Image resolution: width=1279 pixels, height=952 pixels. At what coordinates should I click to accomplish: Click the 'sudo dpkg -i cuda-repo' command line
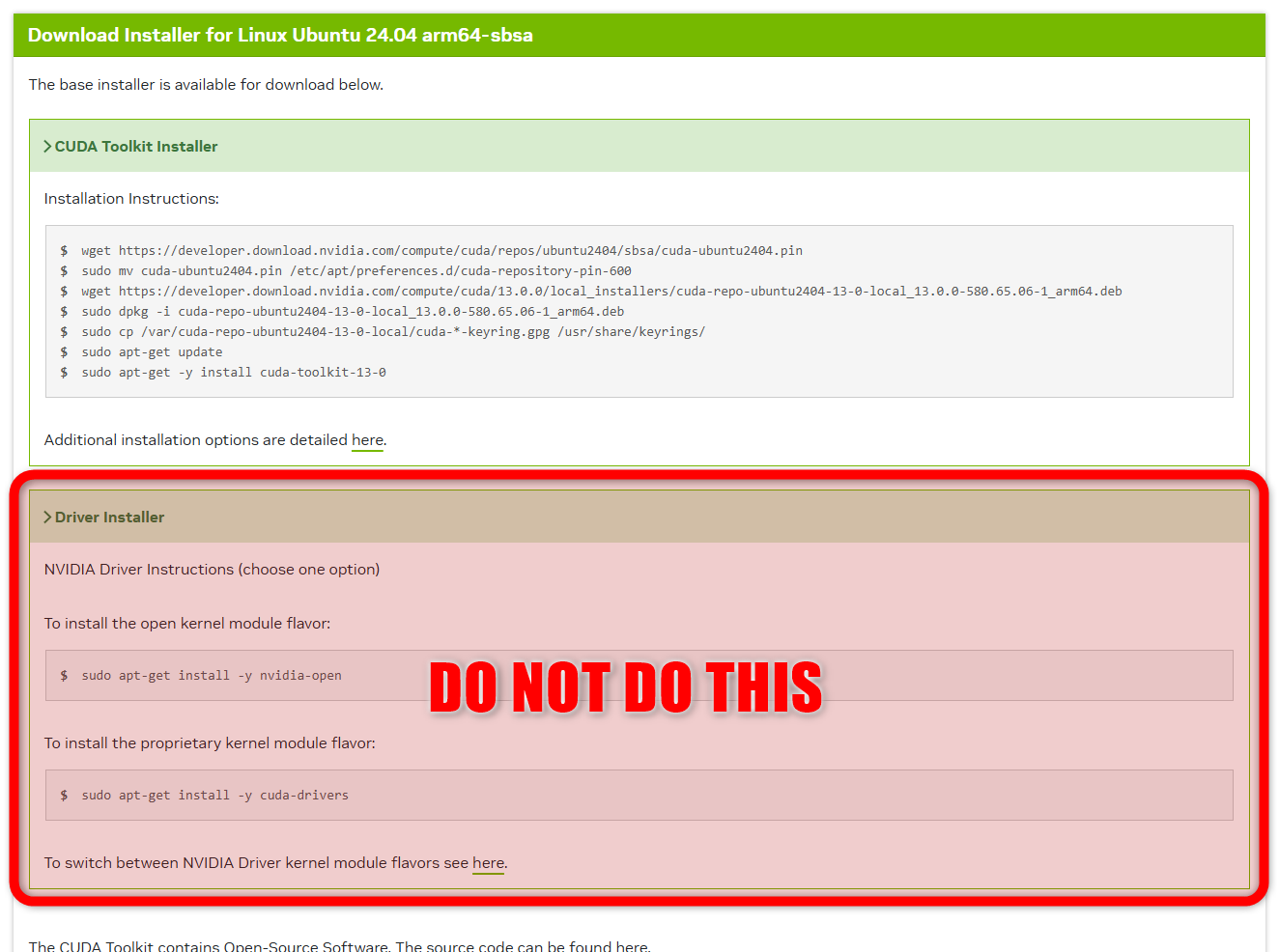tap(353, 312)
